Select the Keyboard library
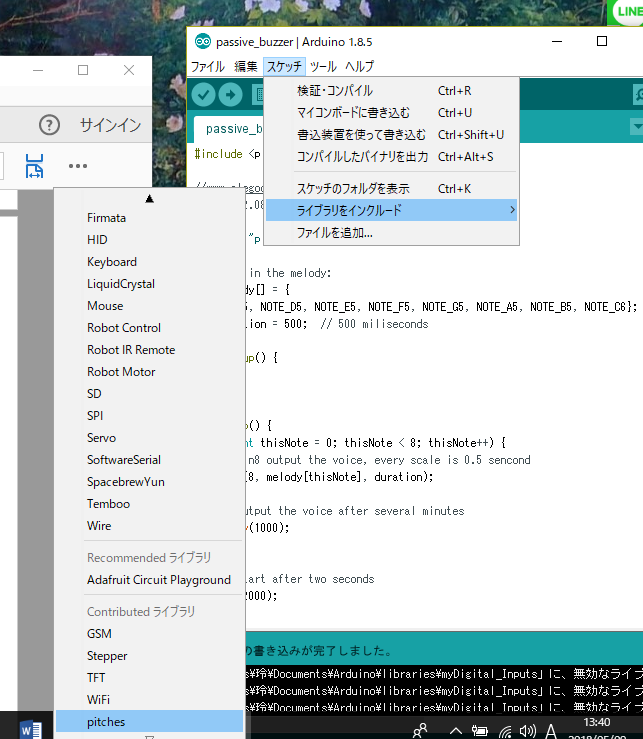This screenshot has height=739, width=643. click(x=149, y=262)
